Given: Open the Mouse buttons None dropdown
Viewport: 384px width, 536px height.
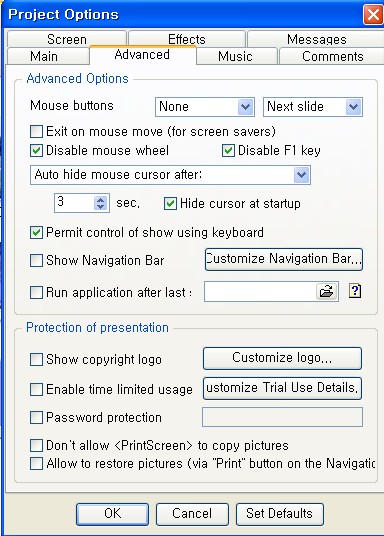Looking at the screenshot, I should click(205, 107).
